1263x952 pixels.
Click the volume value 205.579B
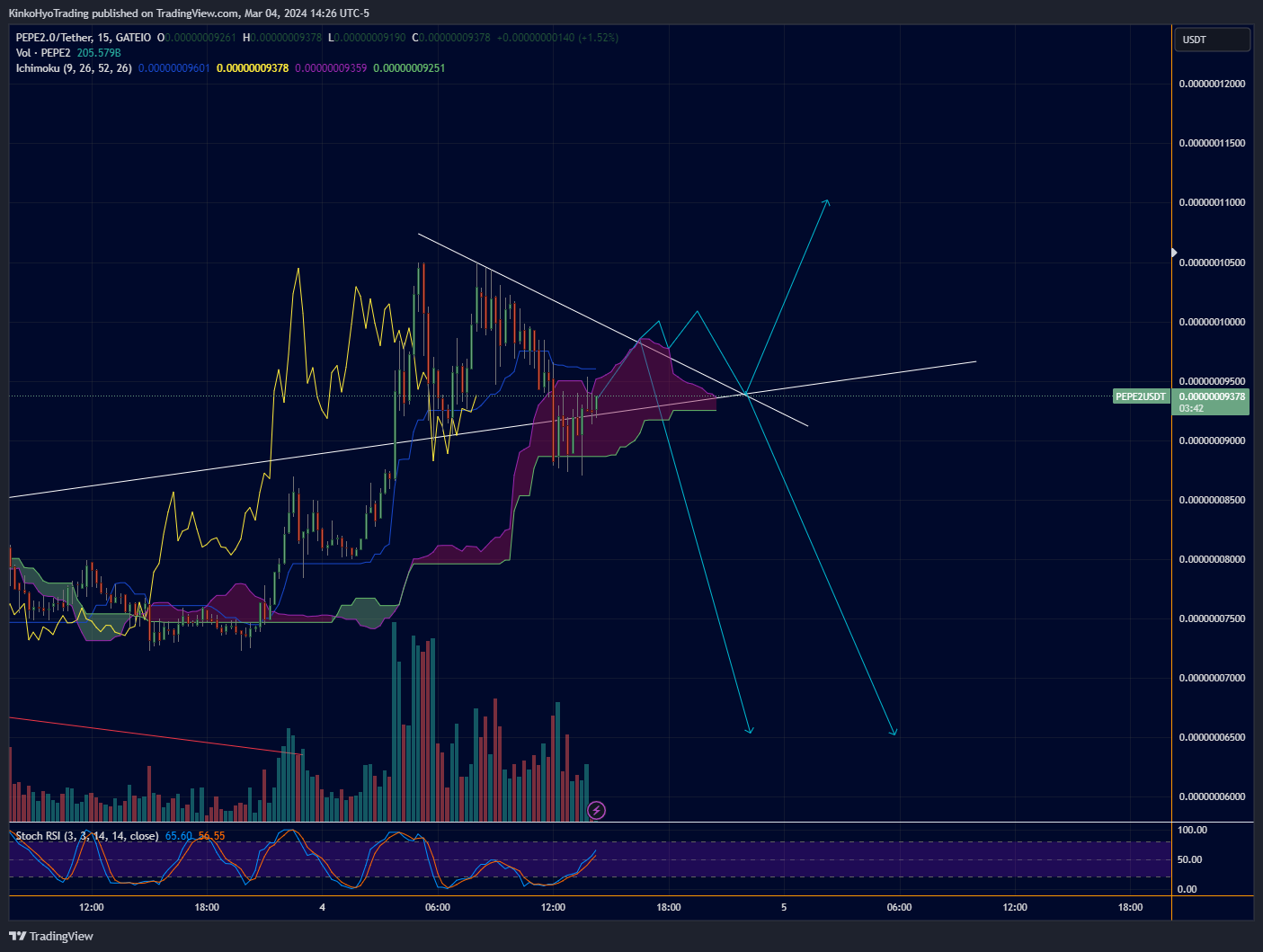tap(99, 53)
